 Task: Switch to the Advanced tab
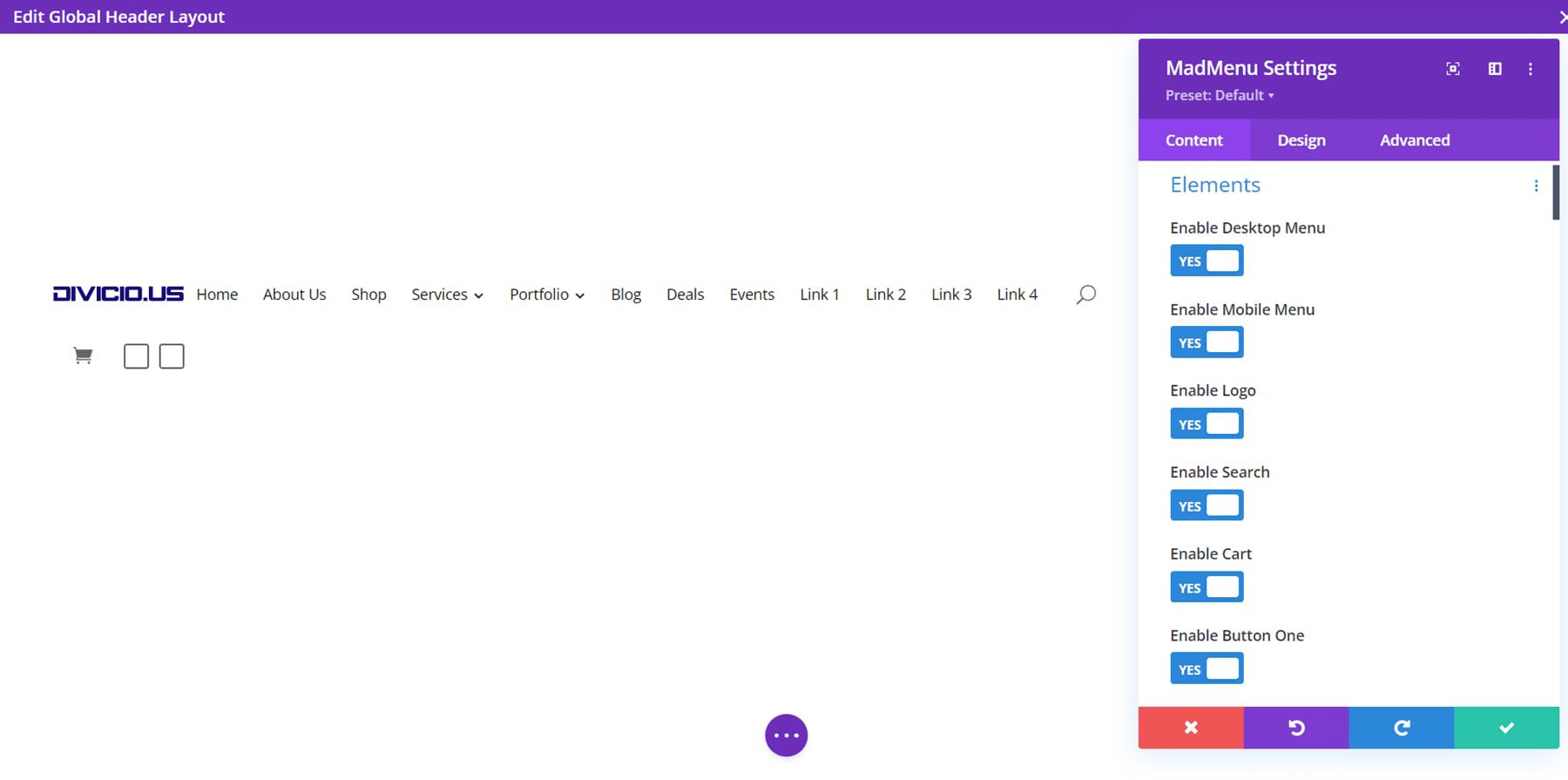(x=1415, y=140)
